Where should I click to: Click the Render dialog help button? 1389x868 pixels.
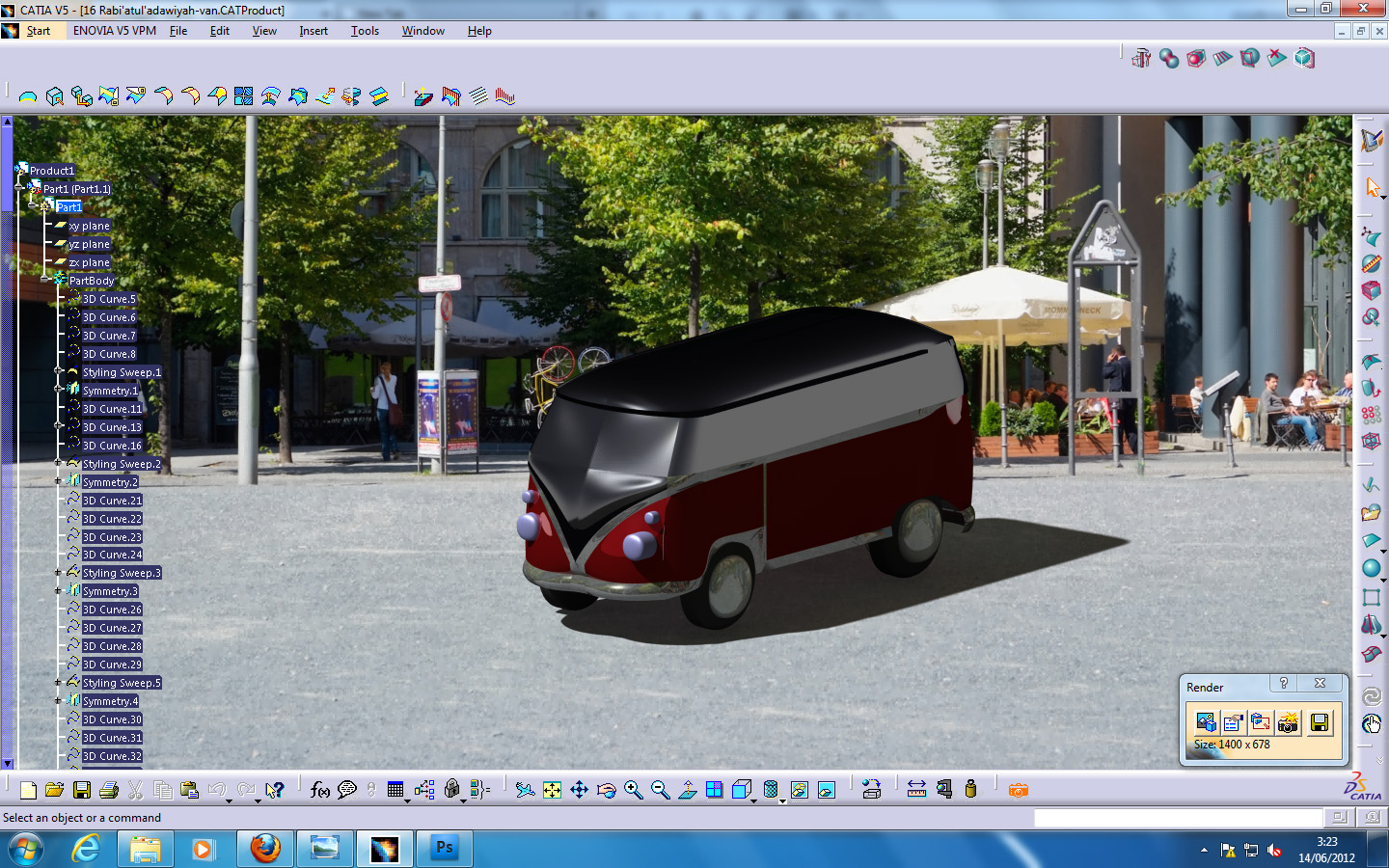pyautogui.click(x=1283, y=684)
